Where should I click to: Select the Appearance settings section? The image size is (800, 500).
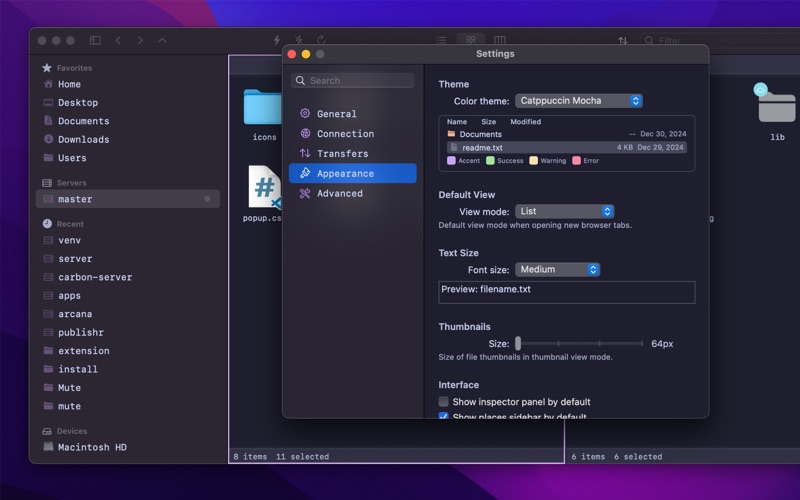pos(353,173)
